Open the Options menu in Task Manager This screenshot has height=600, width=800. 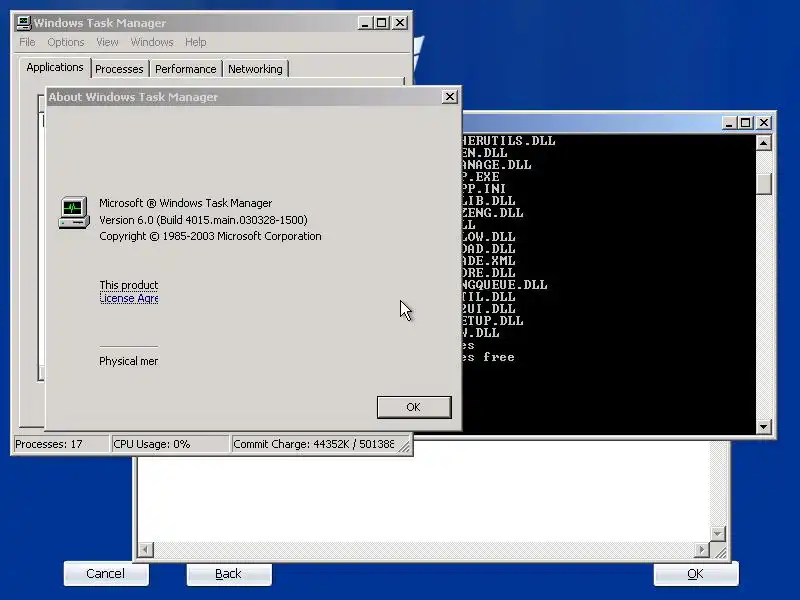click(66, 42)
